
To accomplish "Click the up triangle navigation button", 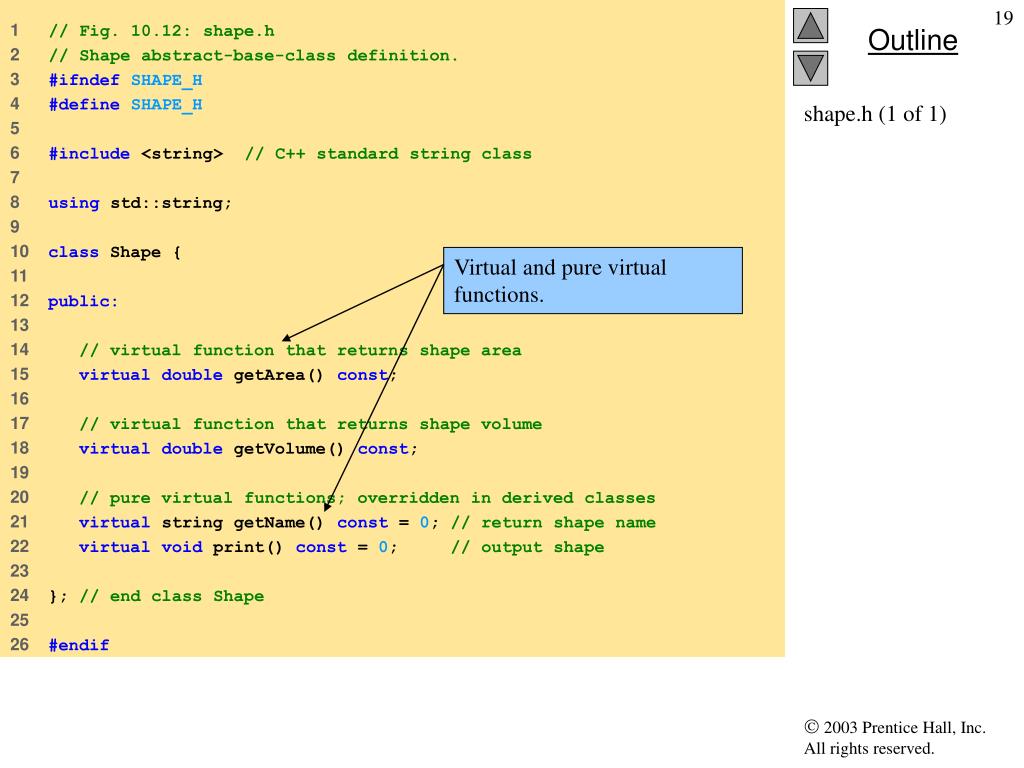I will coord(810,25).
